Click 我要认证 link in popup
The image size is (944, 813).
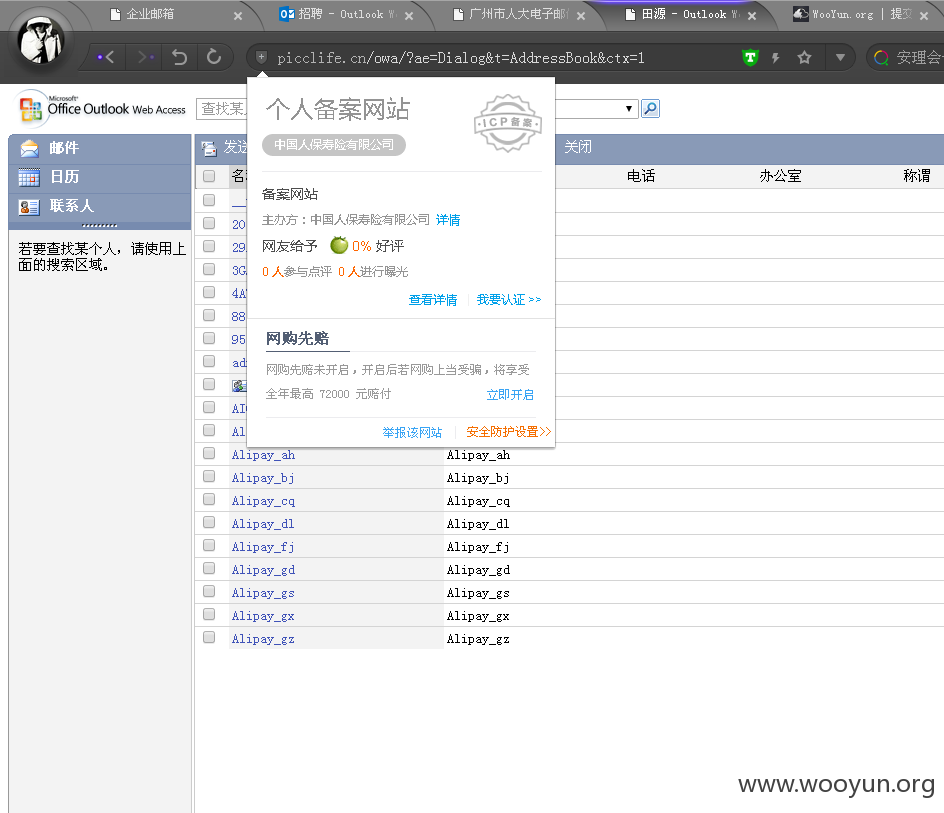509,300
